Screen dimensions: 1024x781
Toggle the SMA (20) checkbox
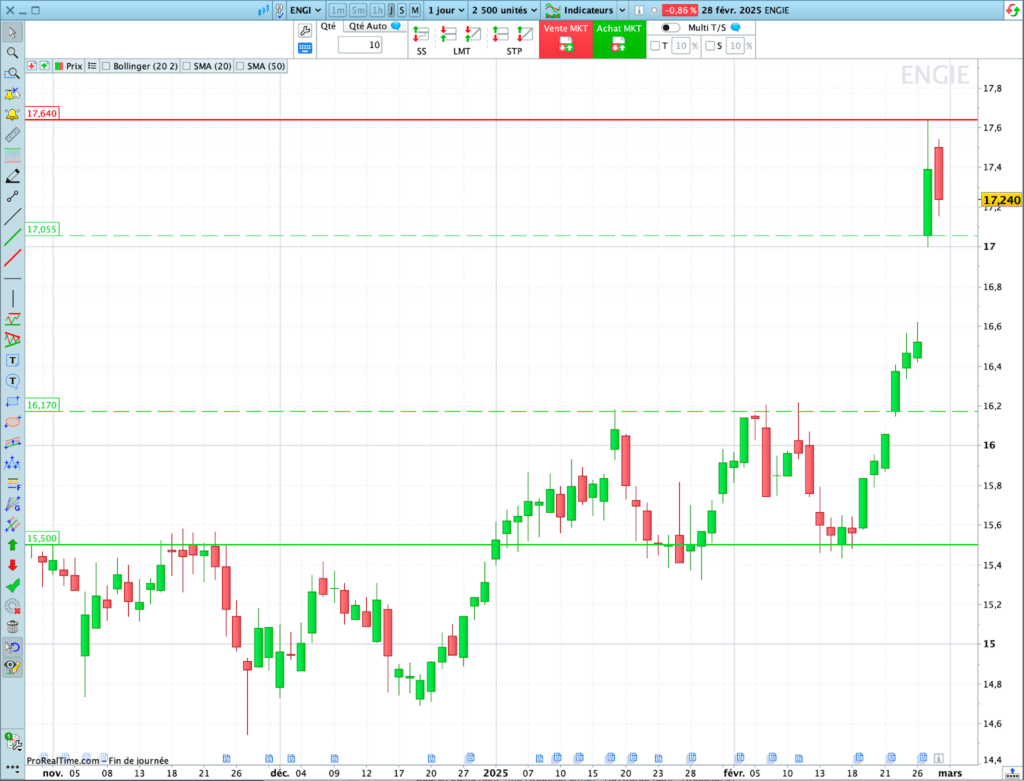[187, 66]
